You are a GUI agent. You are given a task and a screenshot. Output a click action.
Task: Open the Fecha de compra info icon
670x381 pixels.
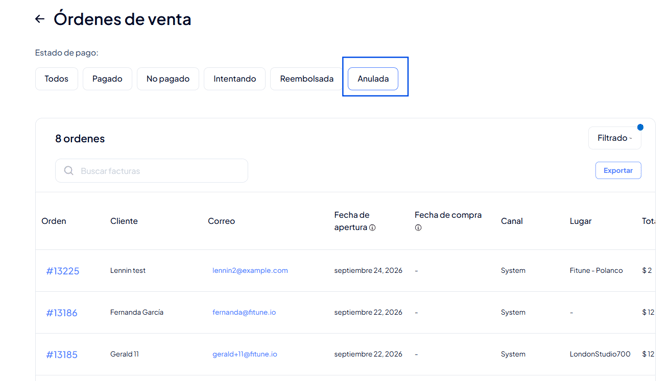pyautogui.click(x=418, y=228)
